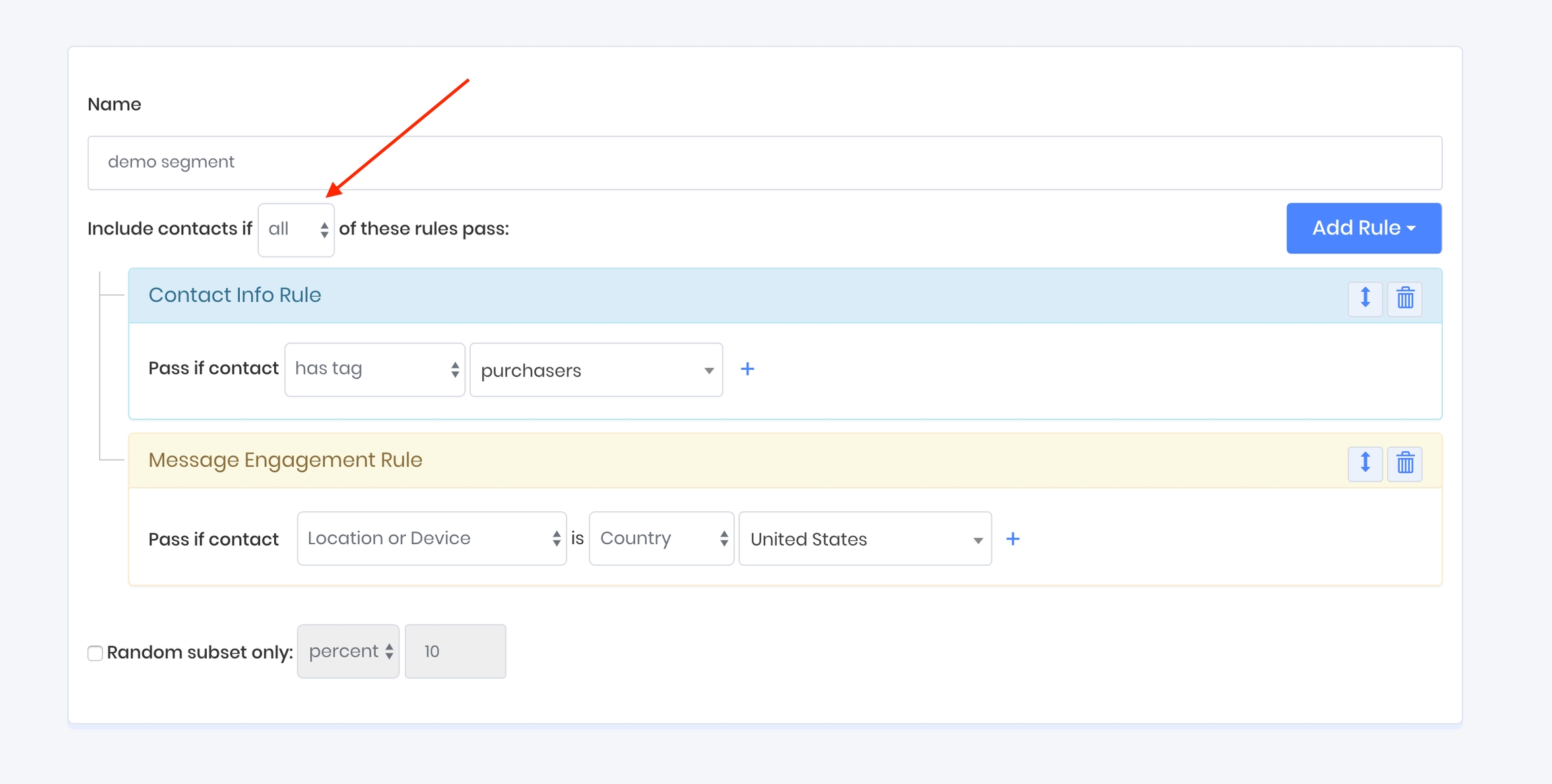Expand the United States value dropdown
This screenshot has width=1552, height=784.
tap(864, 539)
